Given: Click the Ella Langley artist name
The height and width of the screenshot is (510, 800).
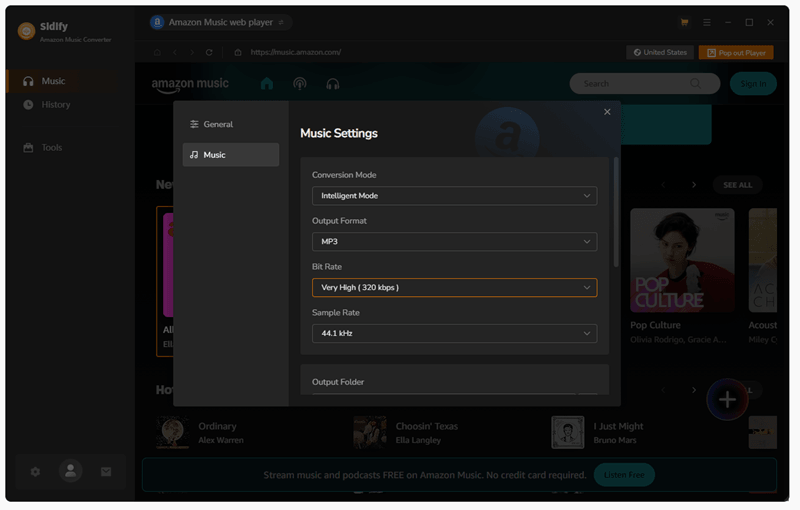Looking at the screenshot, I should [418, 440].
